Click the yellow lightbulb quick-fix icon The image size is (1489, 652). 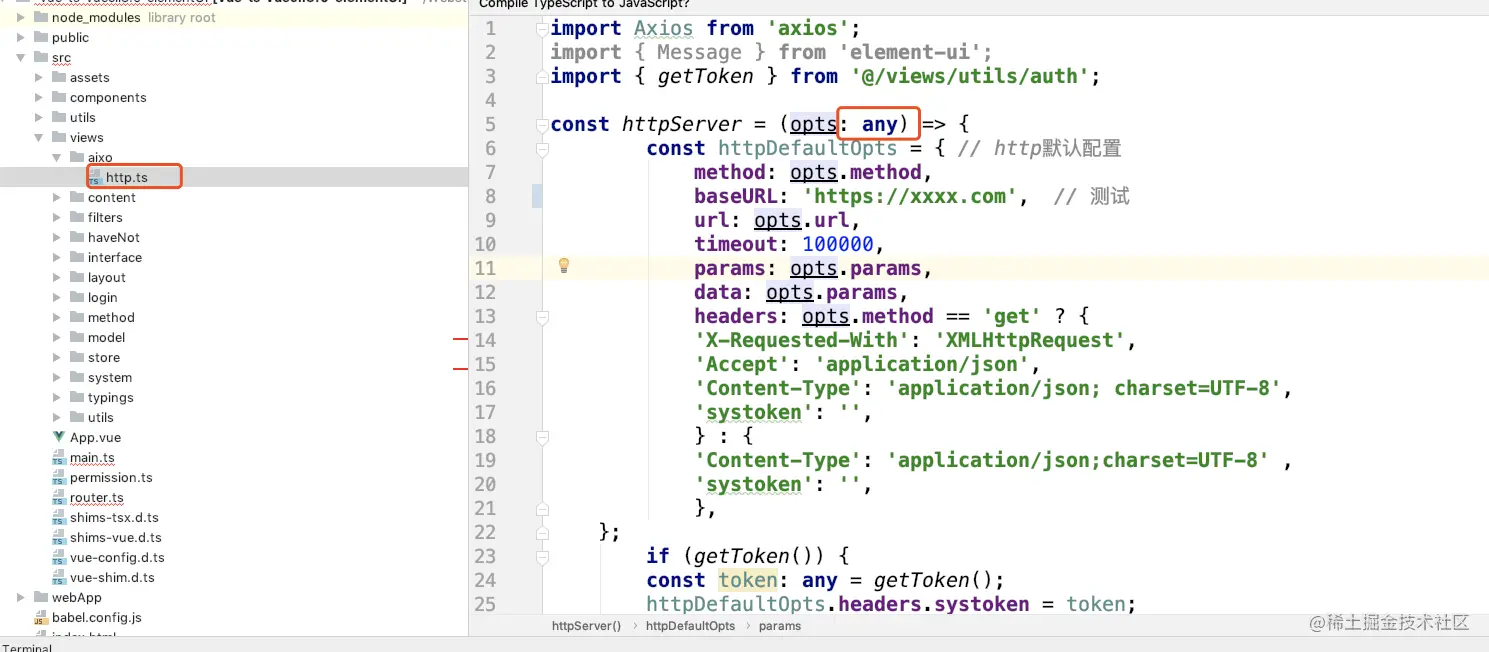pos(564,266)
